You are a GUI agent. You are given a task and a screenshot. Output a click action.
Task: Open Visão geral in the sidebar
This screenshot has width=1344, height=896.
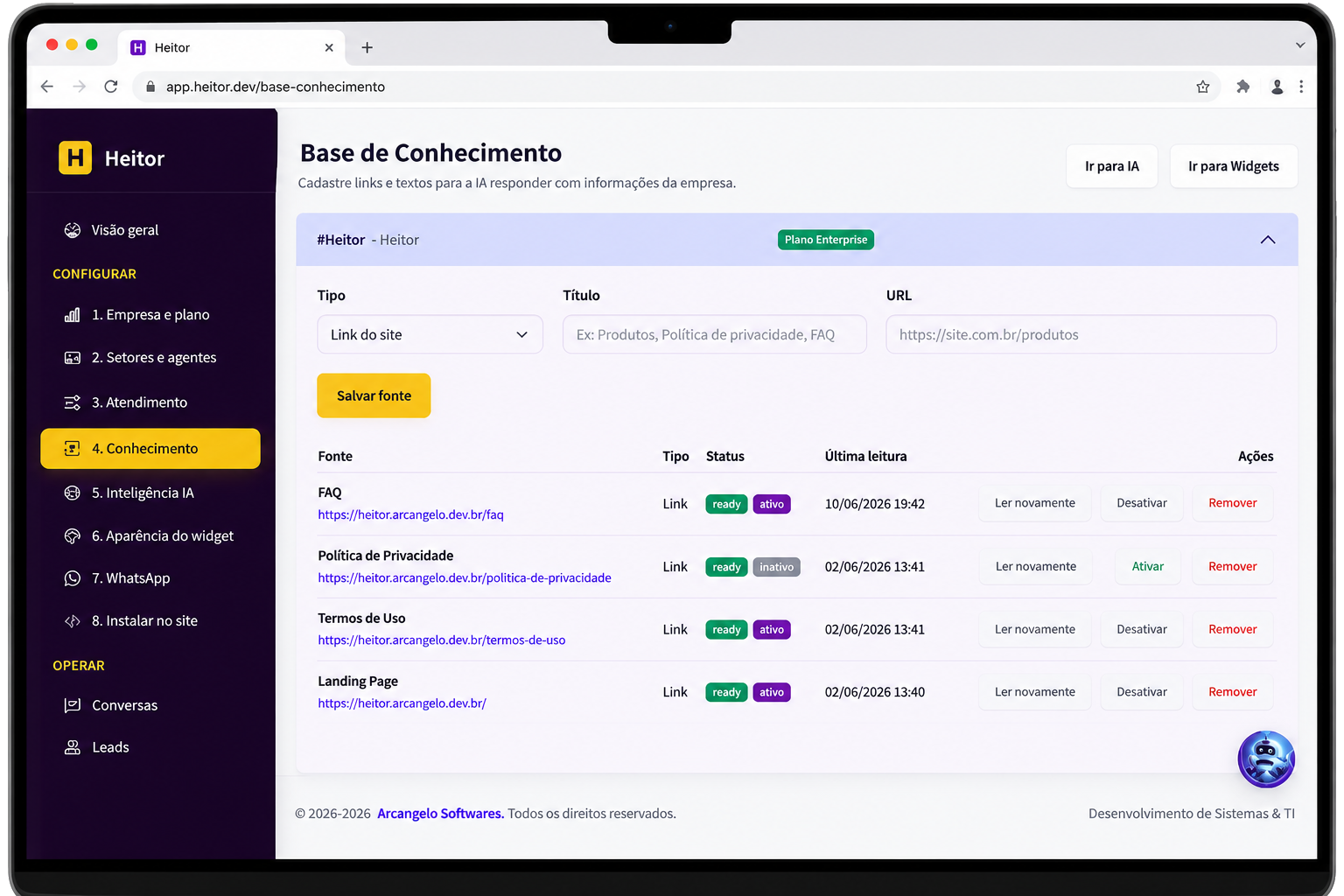point(125,230)
